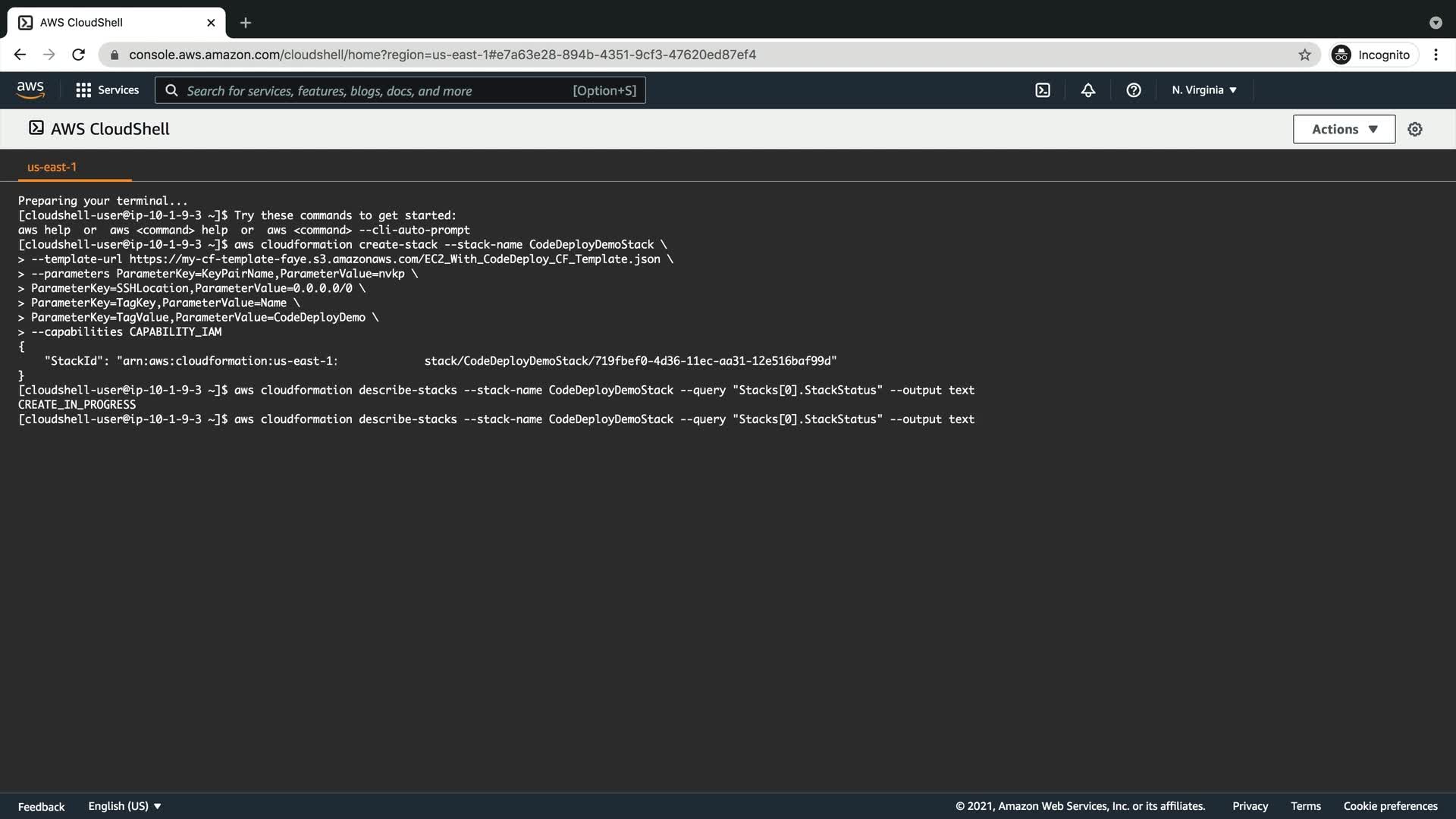The width and height of the screenshot is (1456, 819).
Task: Open CloudShell settings gear
Action: pos(1415,130)
